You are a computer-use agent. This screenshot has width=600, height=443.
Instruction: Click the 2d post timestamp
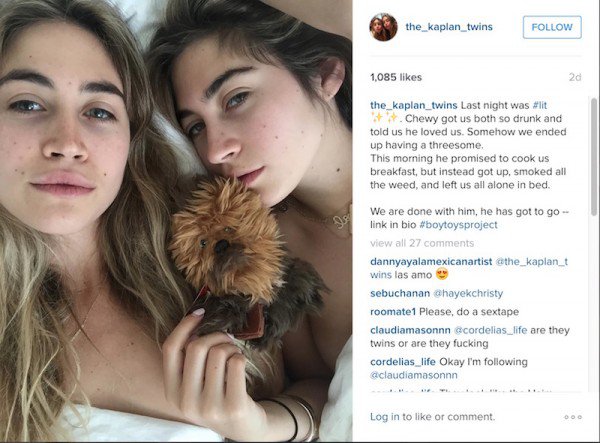point(575,77)
